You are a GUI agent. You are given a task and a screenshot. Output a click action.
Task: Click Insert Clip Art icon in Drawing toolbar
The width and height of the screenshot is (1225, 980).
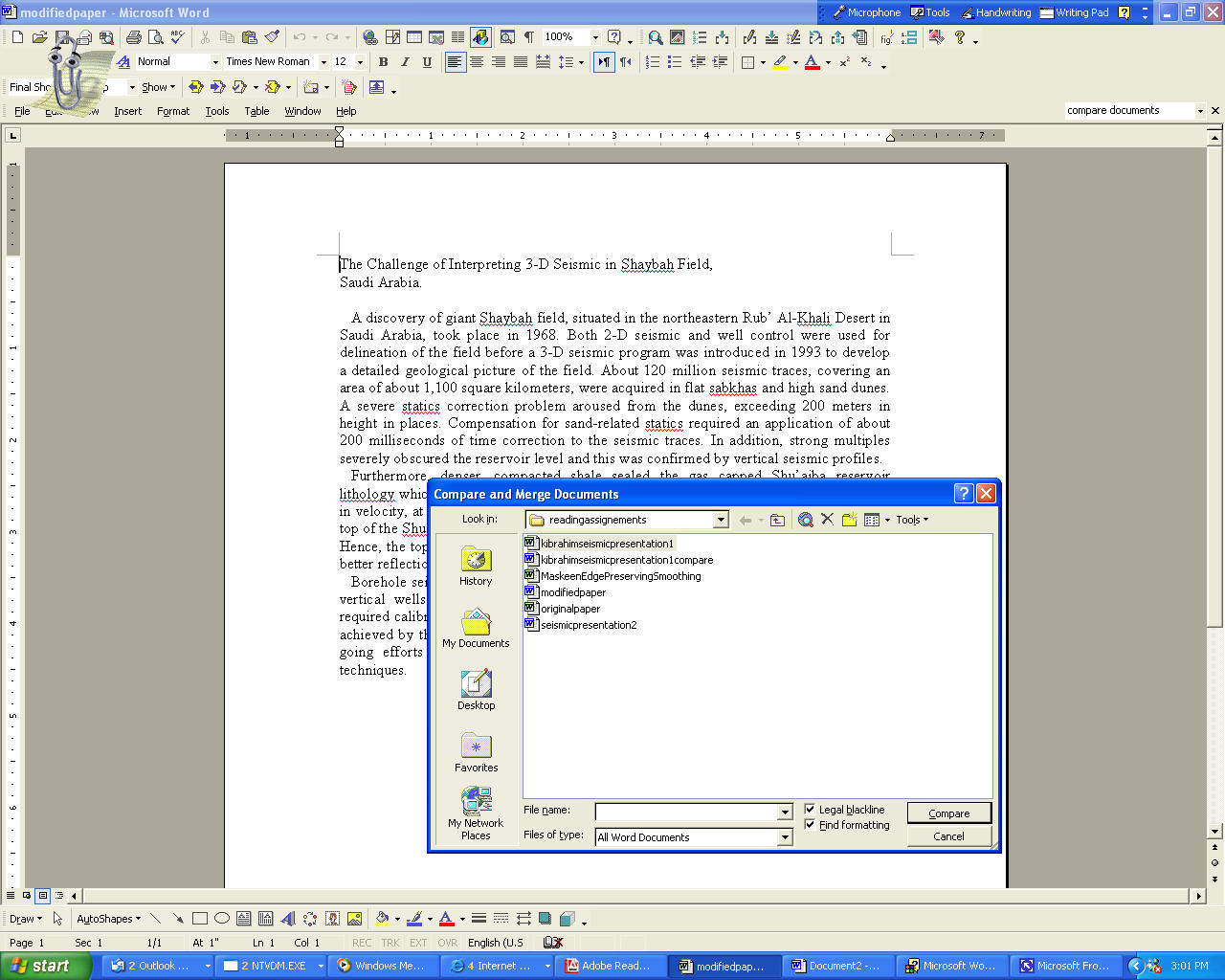(x=332, y=919)
